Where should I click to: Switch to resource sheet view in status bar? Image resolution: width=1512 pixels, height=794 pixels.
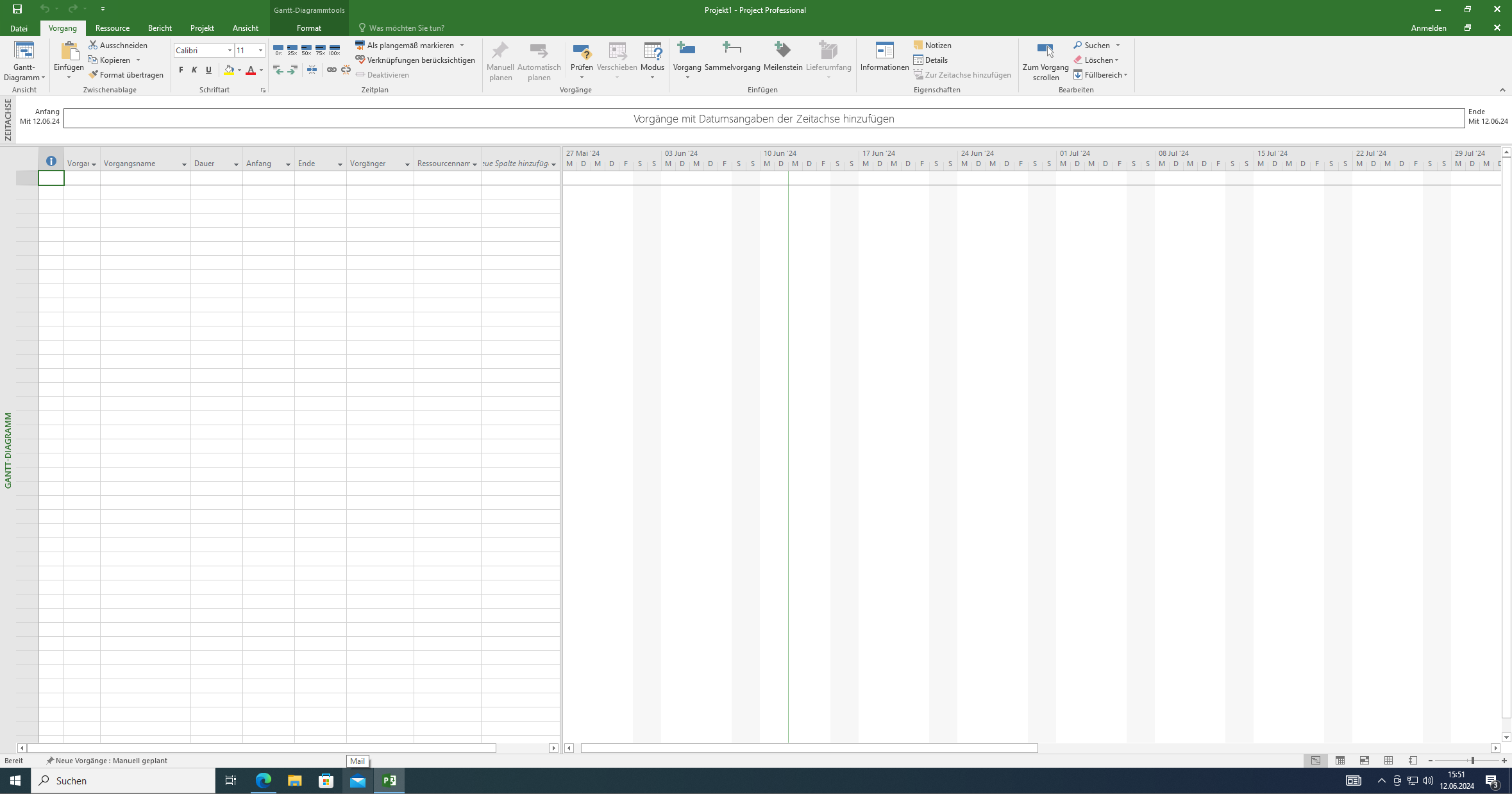tap(1389, 761)
